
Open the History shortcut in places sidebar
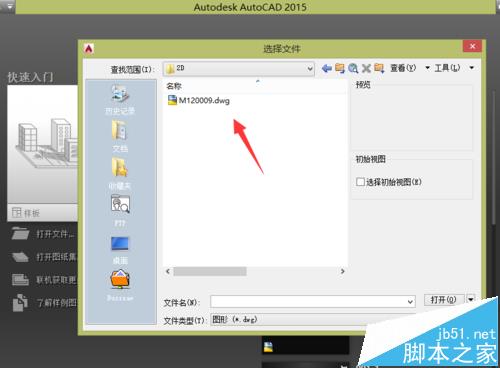pos(120,99)
